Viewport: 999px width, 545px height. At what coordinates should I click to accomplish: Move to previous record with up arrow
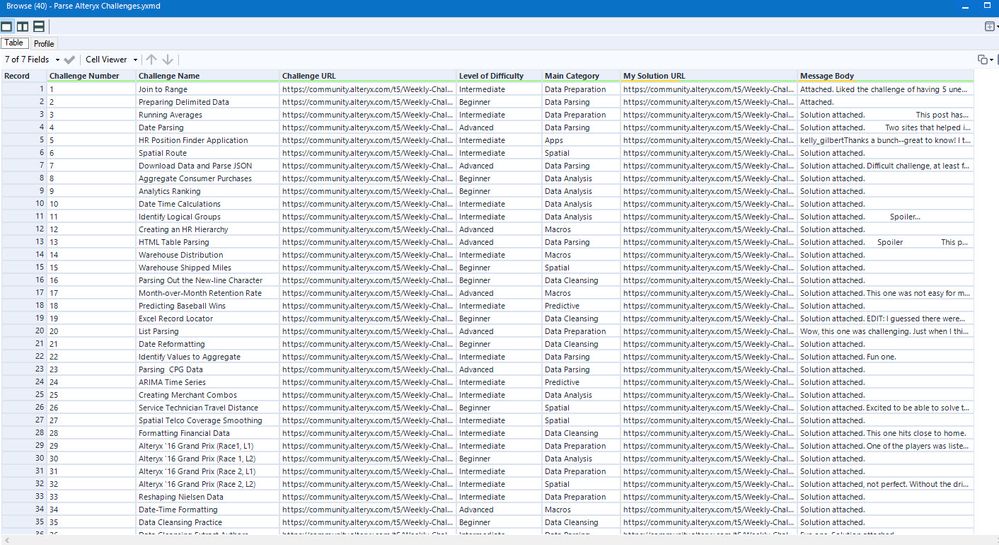click(x=151, y=59)
